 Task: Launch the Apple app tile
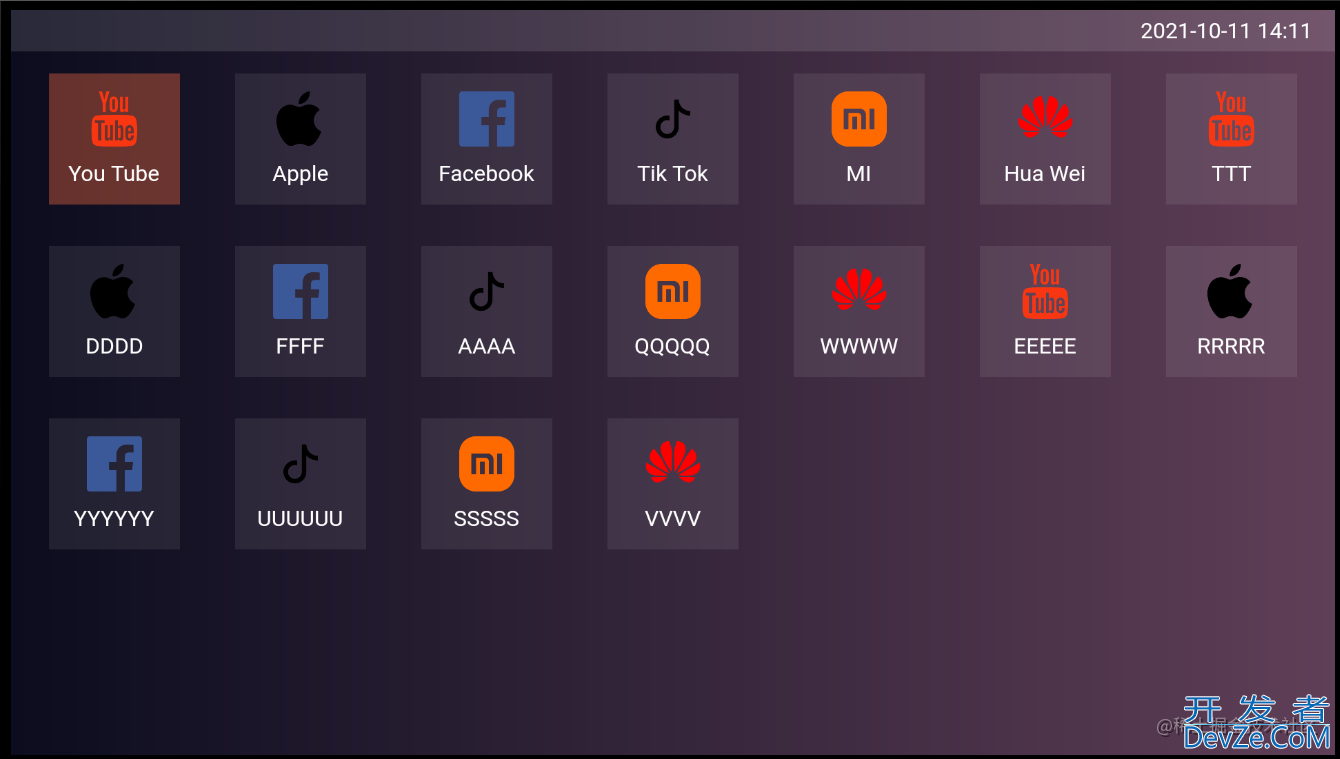300,139
